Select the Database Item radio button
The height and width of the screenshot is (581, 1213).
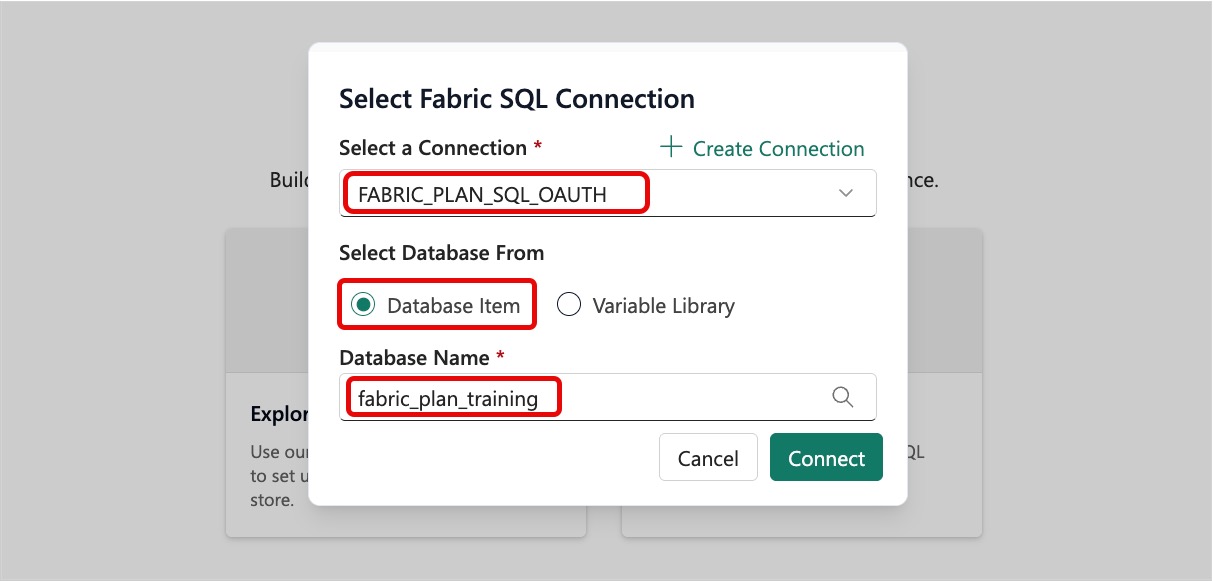tap(363, 305)
